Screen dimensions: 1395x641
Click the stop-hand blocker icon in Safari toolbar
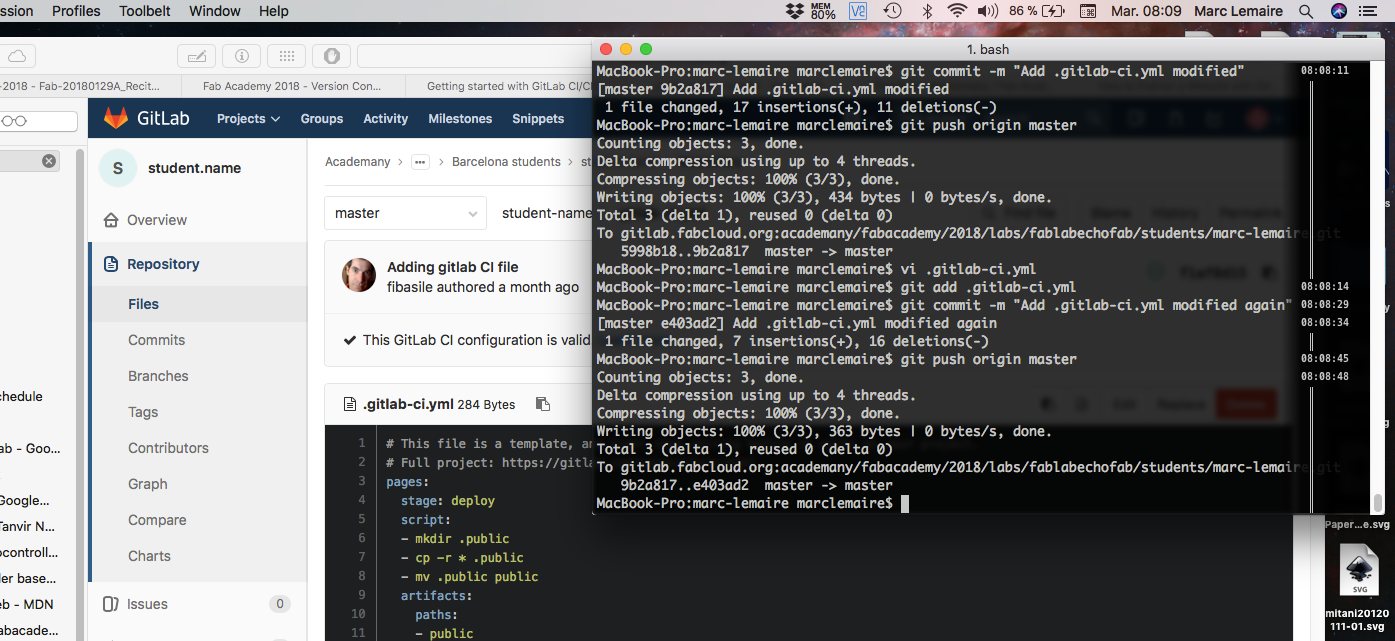331,55
